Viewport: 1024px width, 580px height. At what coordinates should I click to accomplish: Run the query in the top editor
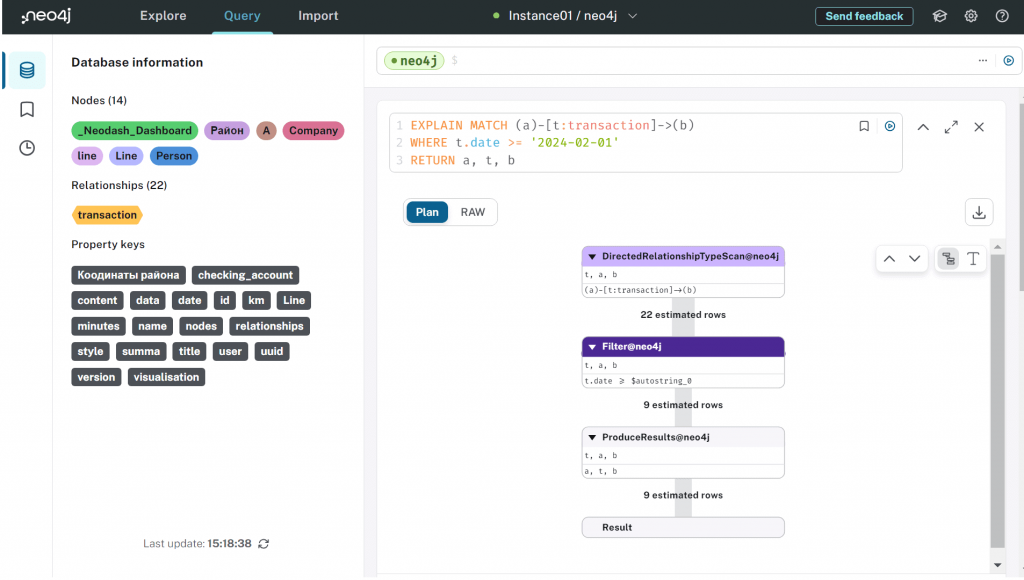click(x=1008, y=61)
